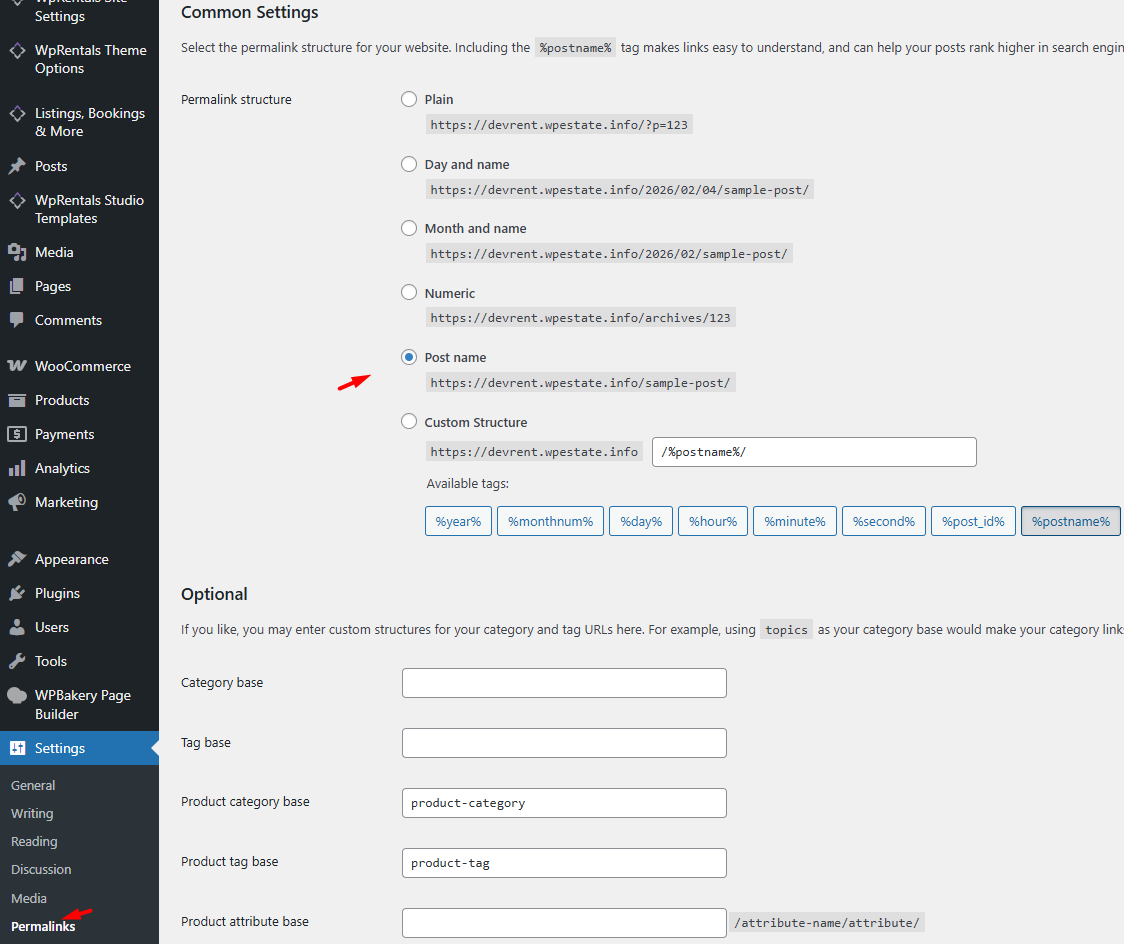
Task: Open the Users menu item
Action: (x=52, y=627)
